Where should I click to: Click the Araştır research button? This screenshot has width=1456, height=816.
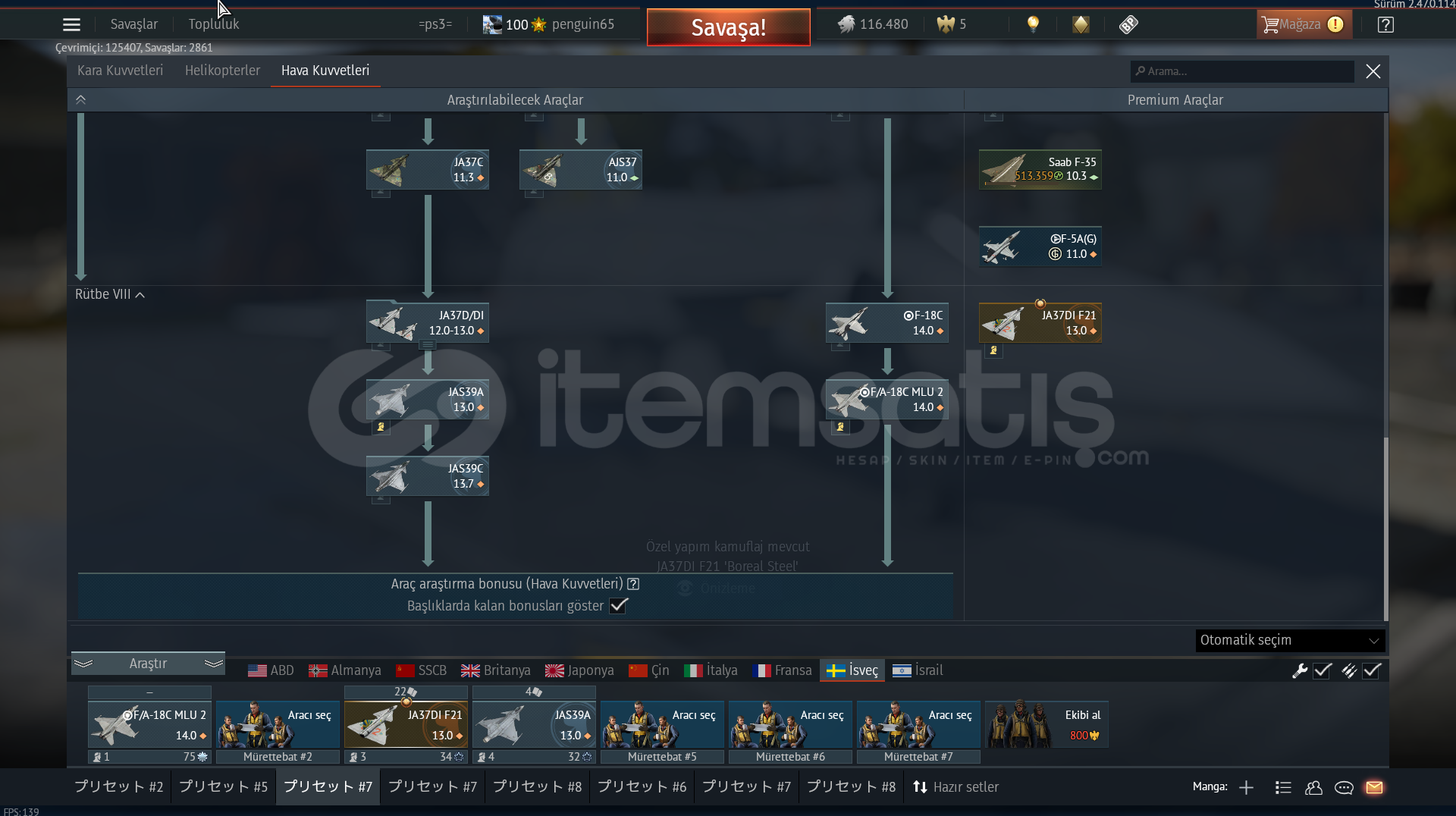[148, 664]
